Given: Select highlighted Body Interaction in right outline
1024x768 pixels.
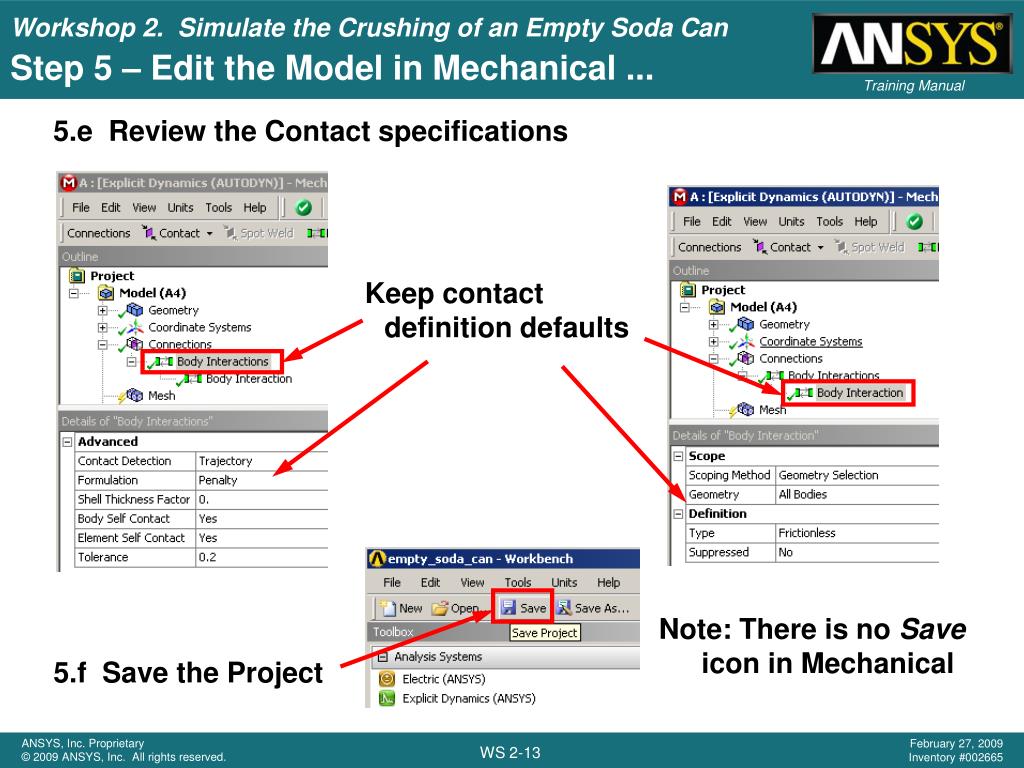Looking at the screenshot, I should coord(859,392).
